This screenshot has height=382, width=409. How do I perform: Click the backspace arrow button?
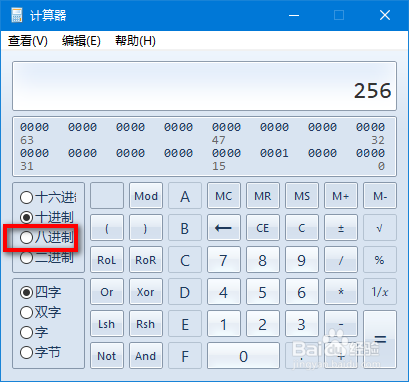(x=224, y=228)
